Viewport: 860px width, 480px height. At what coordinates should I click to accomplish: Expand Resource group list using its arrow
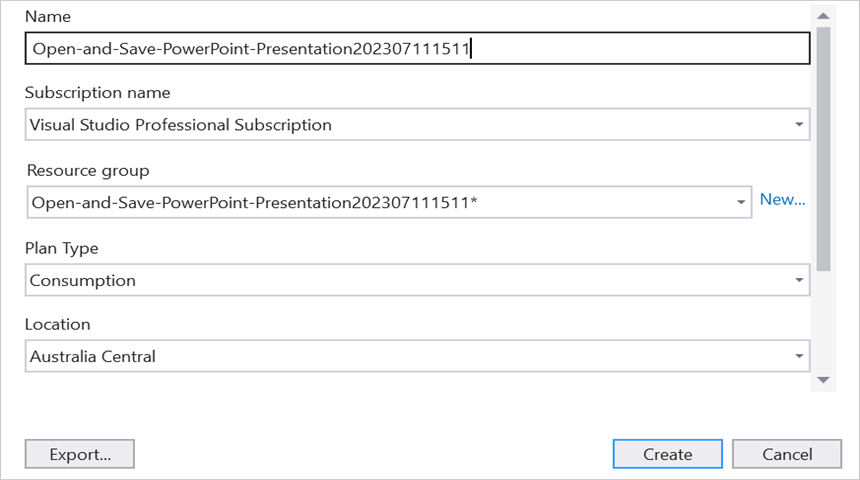pos(741,202)
